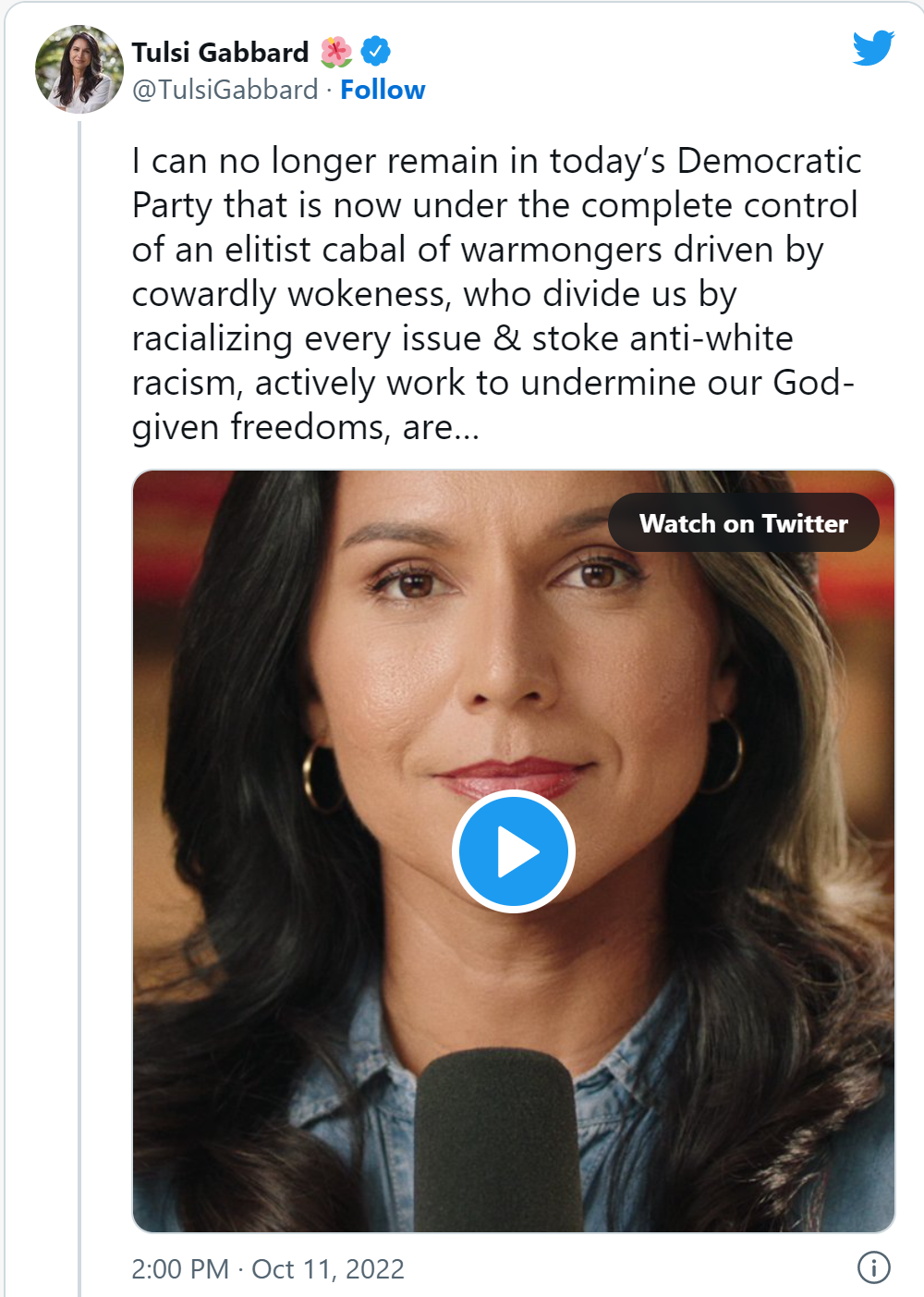Screen dimensions: 924x1297
Task: Open Tulsi Gabbard's profile picture
Action: pos(79,69)
